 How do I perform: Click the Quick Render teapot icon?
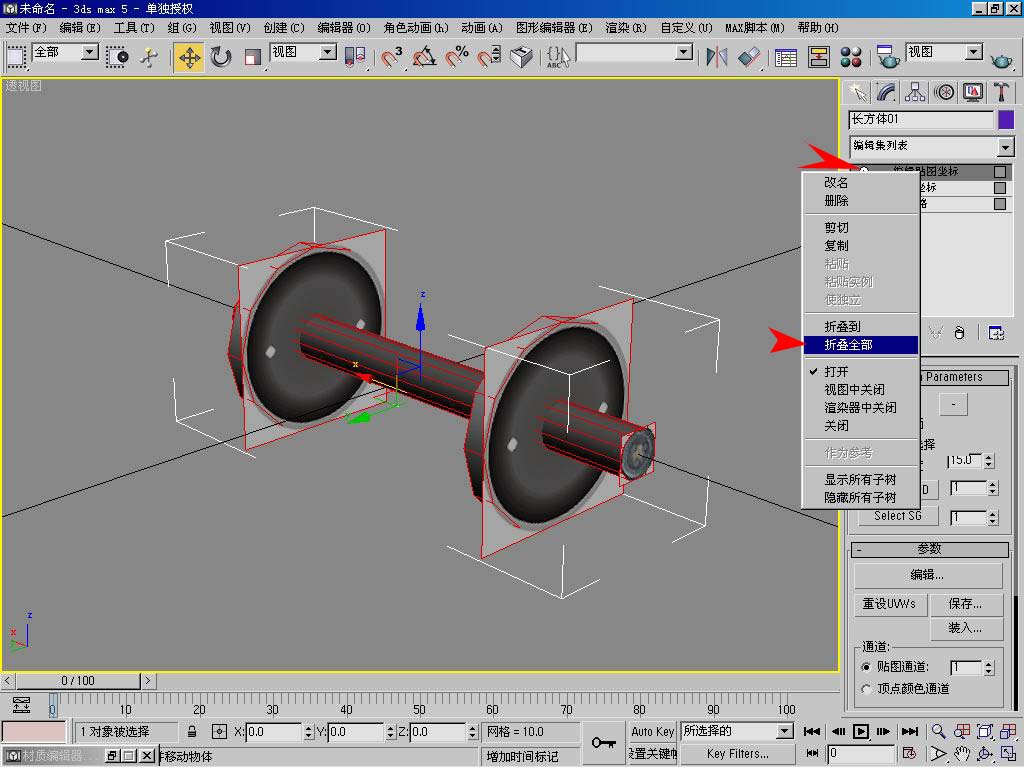coord(1001,60)
